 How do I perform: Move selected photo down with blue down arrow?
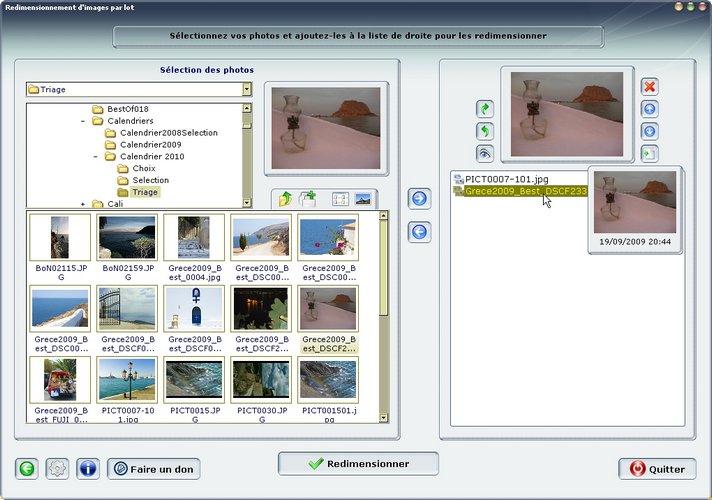click(650, 131)
